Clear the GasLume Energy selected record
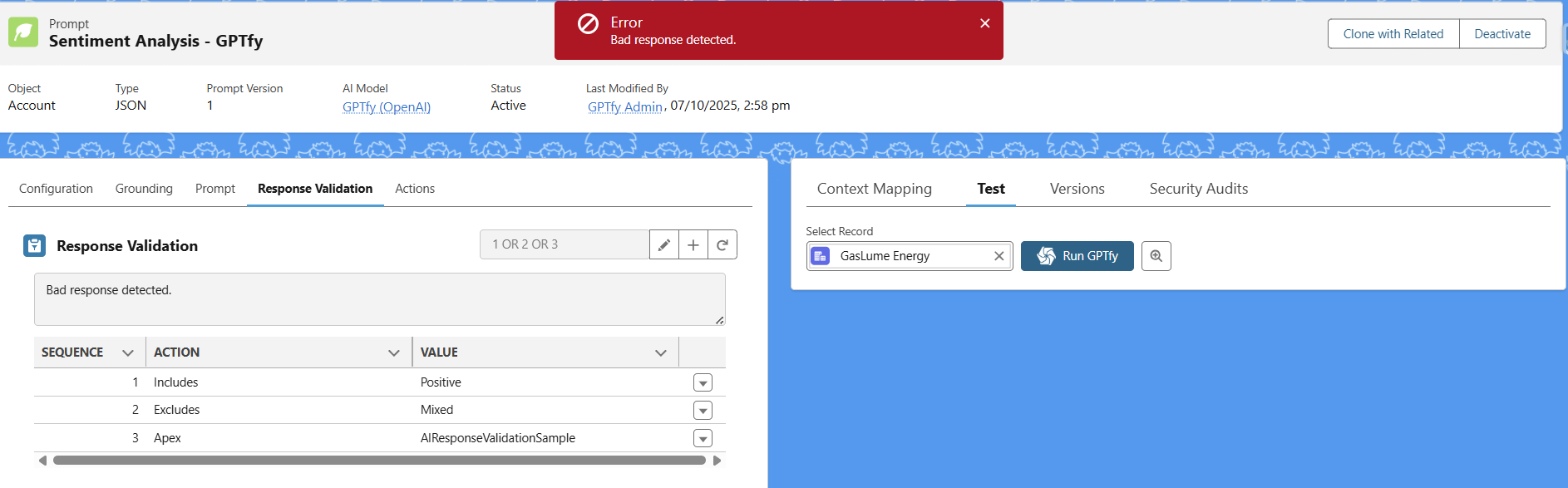Image resolution: width=1568 pixels, height=488 pixels. (x=998, y=256)
